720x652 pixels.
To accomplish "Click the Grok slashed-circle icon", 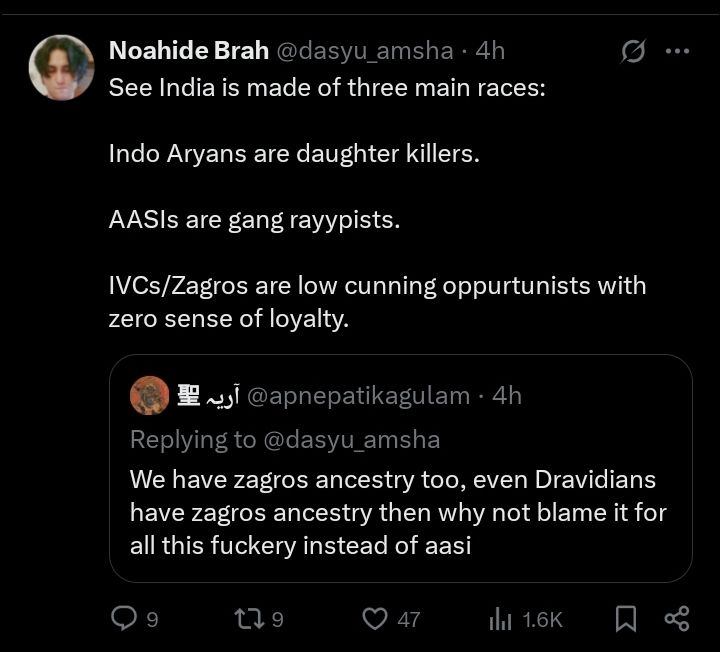I will (632, 50).
